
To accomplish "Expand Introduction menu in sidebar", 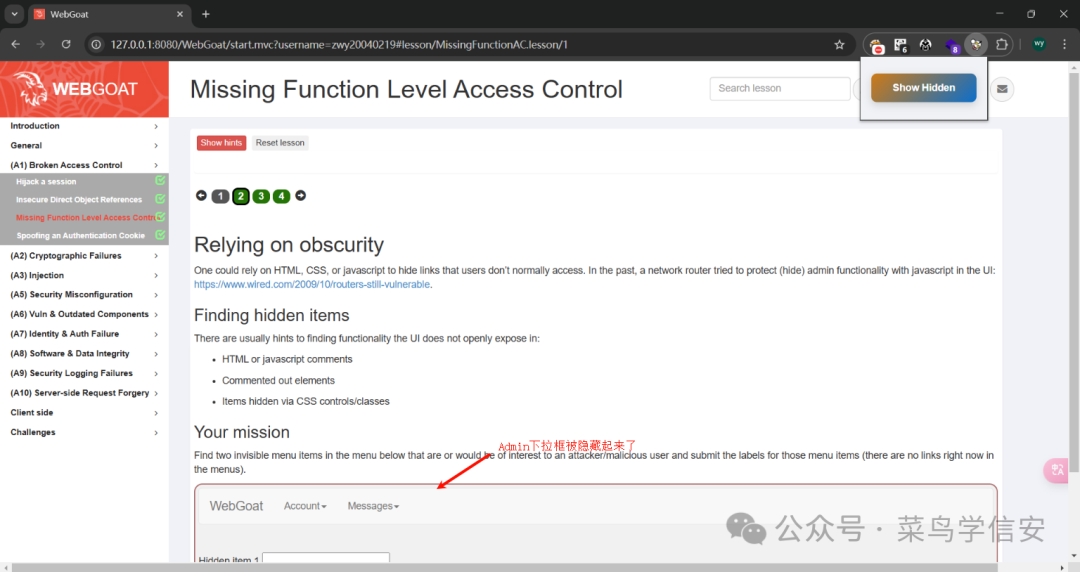I will coord(84,126).
